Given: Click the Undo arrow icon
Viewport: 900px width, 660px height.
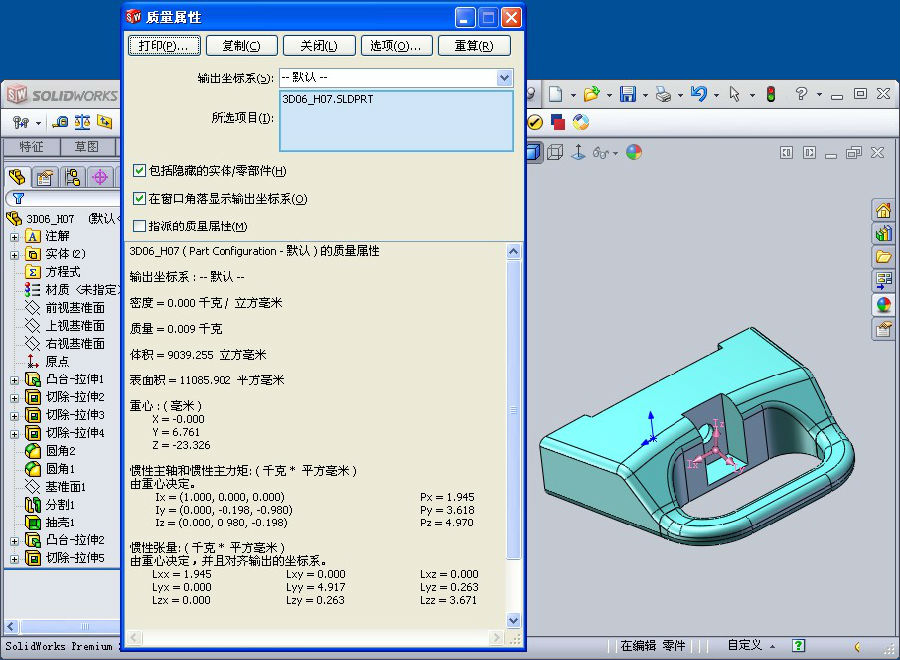Looking at the screenshot, I should click(698, 94).
